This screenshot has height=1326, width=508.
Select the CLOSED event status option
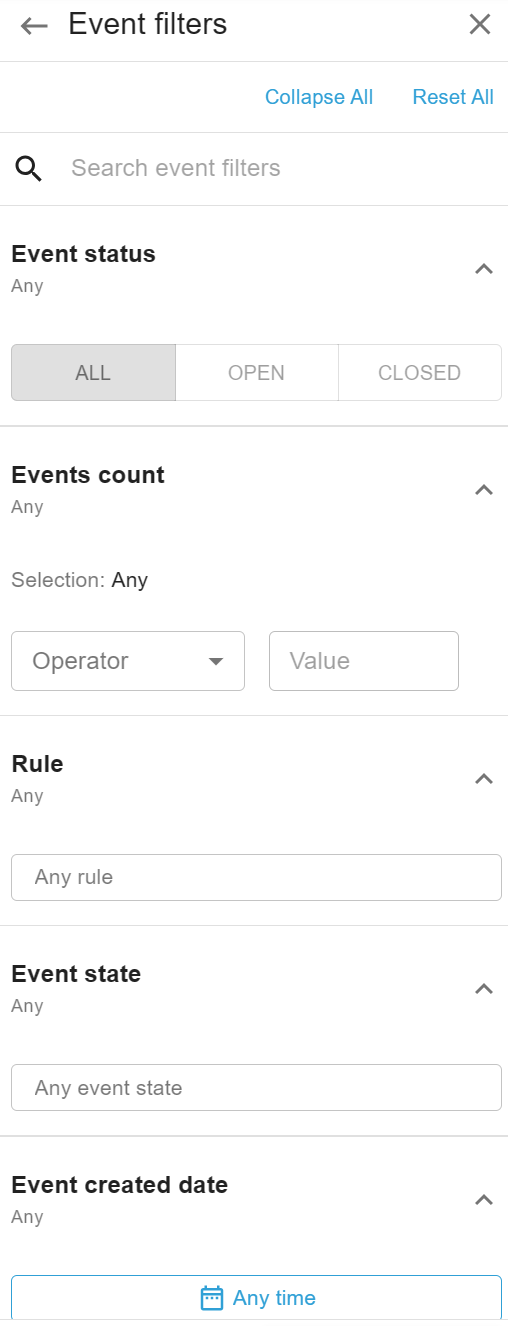(x=420, y=373)
